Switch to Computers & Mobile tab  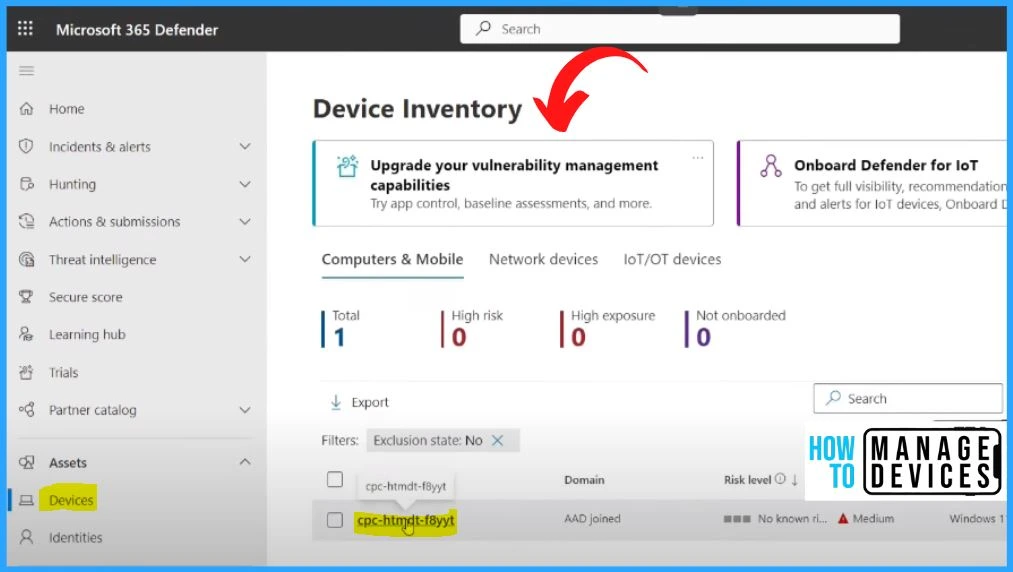coord(392,259)
